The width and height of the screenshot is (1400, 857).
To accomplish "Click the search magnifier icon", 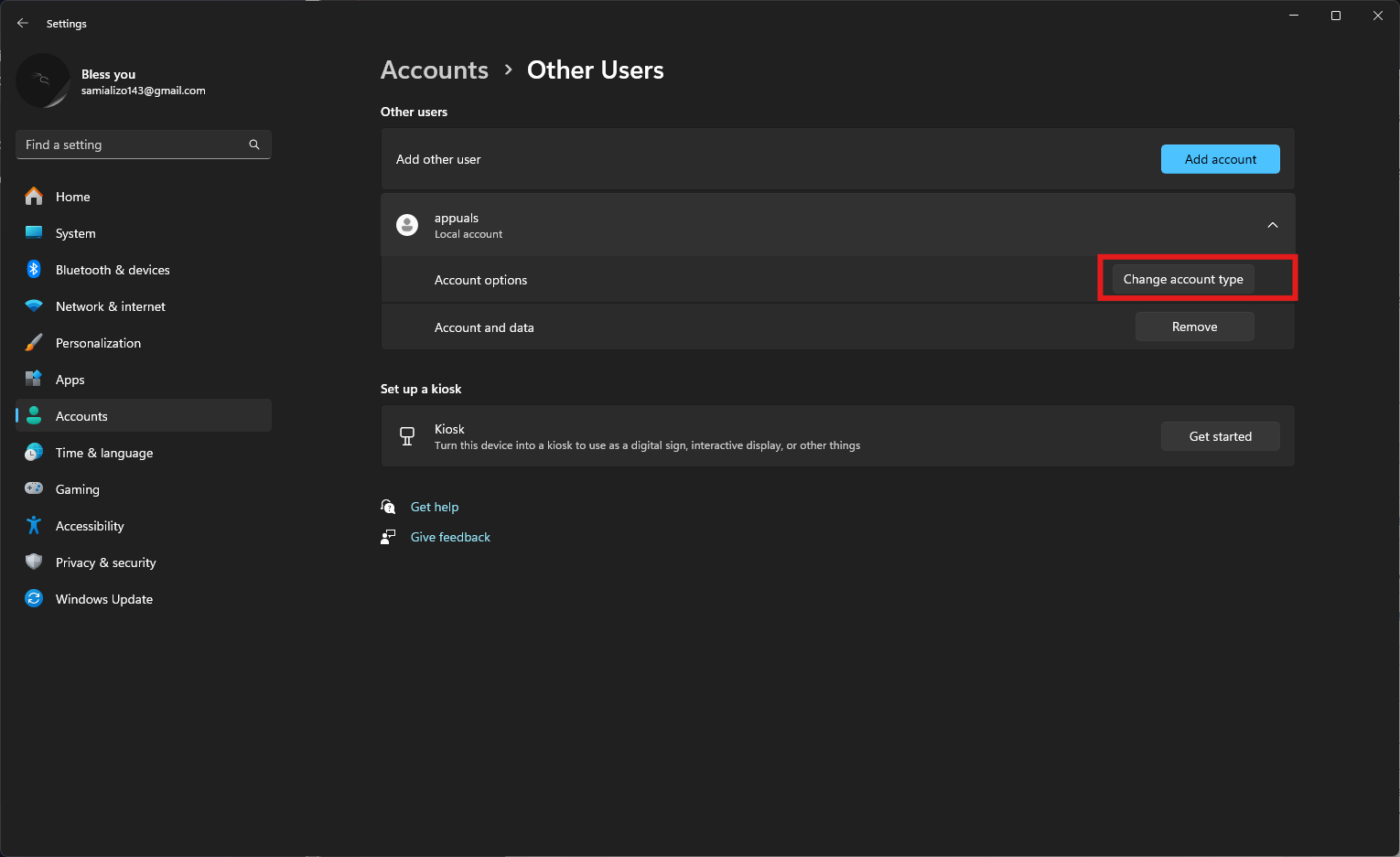I will click(x=254, y=145).
